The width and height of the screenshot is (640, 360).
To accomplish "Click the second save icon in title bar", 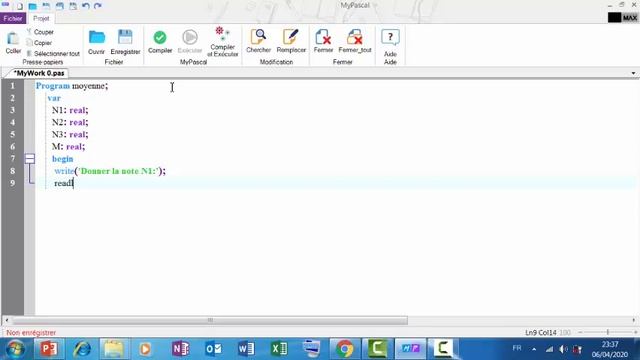I will 60,6.
